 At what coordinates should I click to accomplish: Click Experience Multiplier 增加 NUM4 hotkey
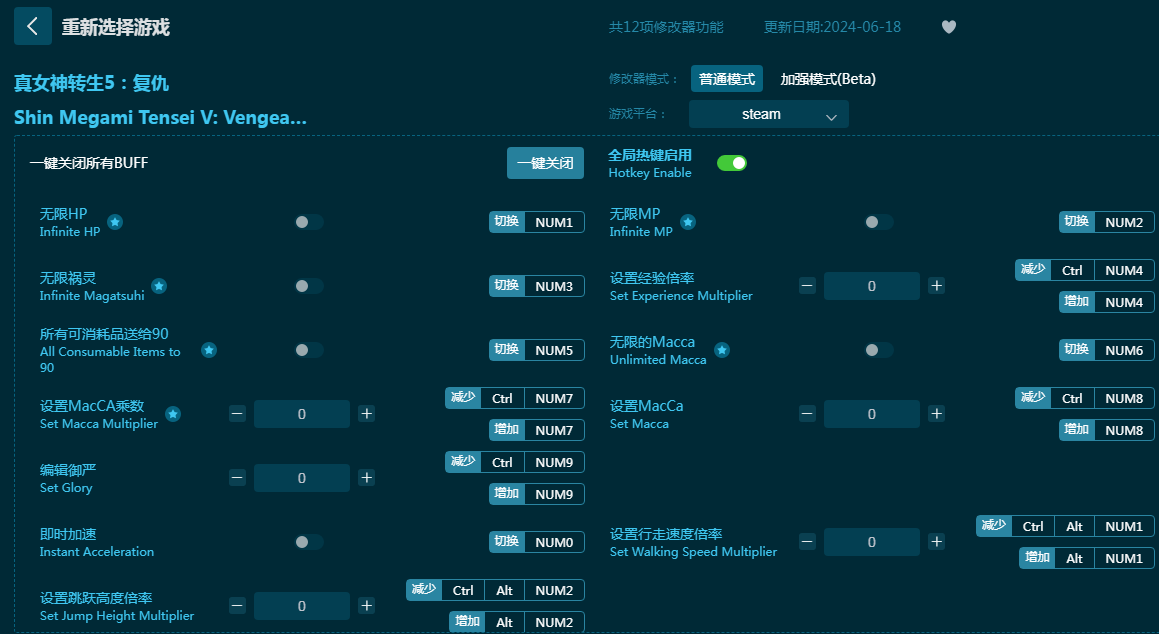1107,302
